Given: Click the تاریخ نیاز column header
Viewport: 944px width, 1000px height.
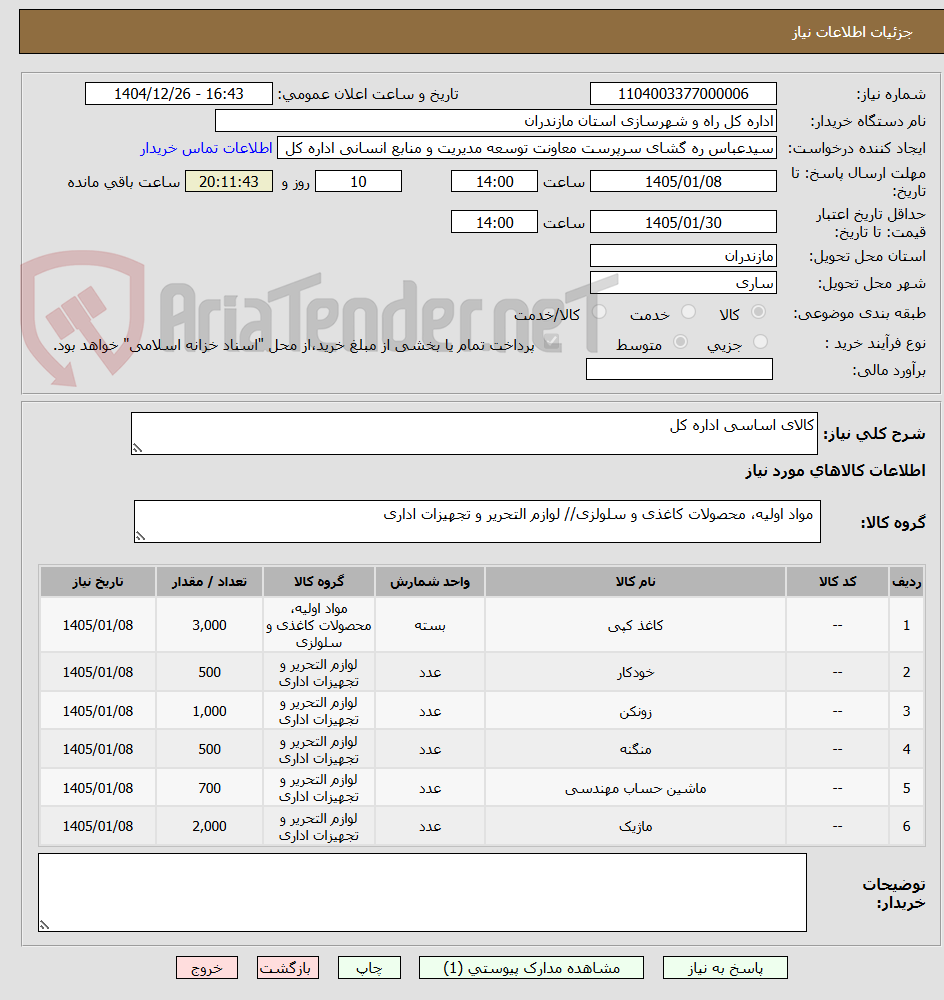Looking at the screenshot, I should pos(98,582).
